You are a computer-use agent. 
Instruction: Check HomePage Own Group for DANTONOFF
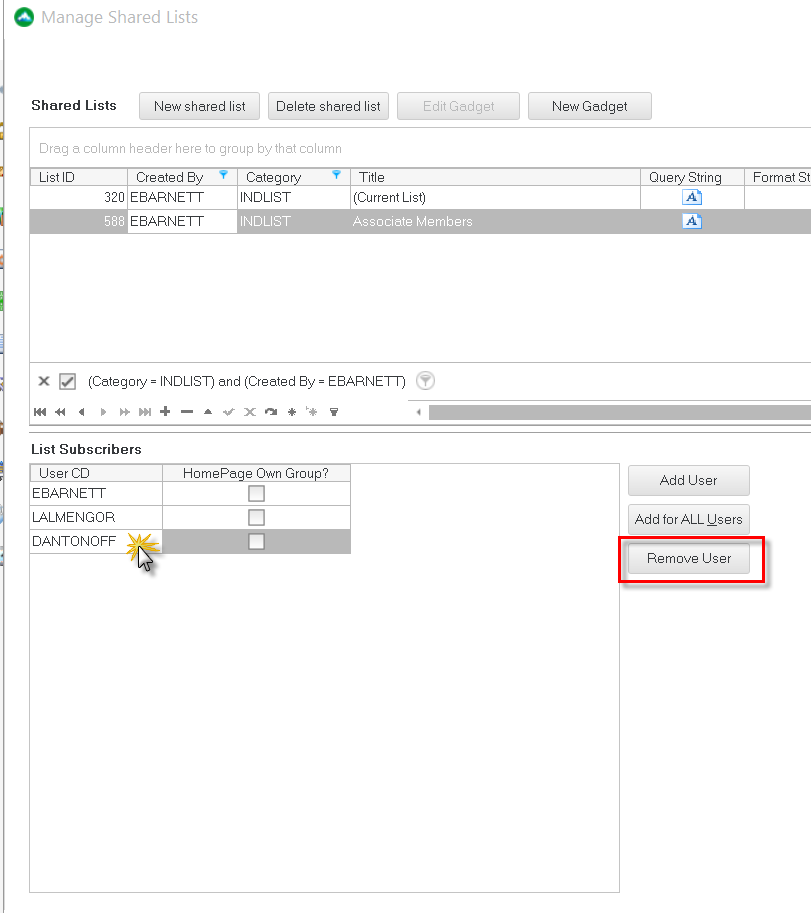(x=256, y=541)
